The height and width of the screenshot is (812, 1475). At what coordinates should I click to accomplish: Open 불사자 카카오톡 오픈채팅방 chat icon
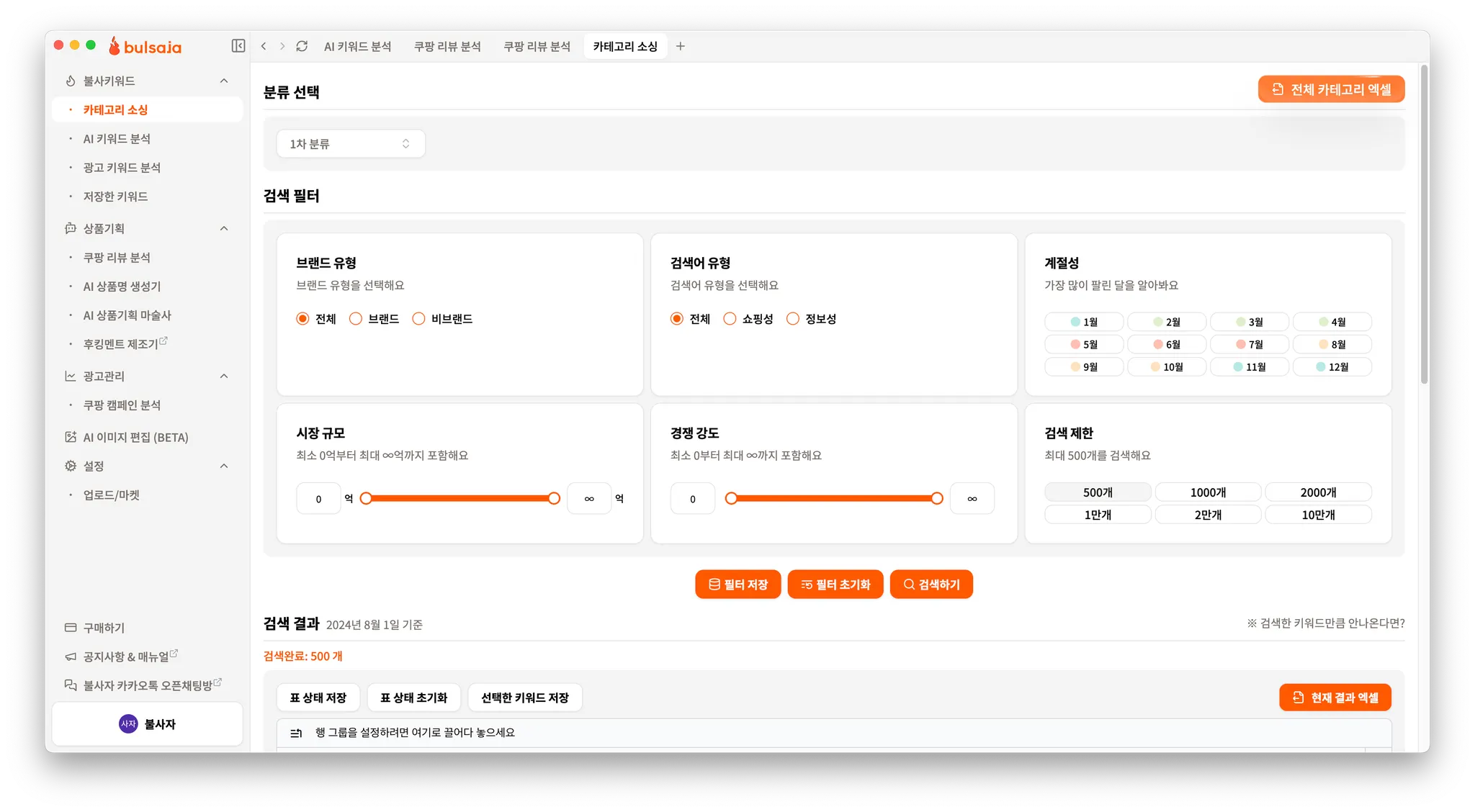(71, 685)
